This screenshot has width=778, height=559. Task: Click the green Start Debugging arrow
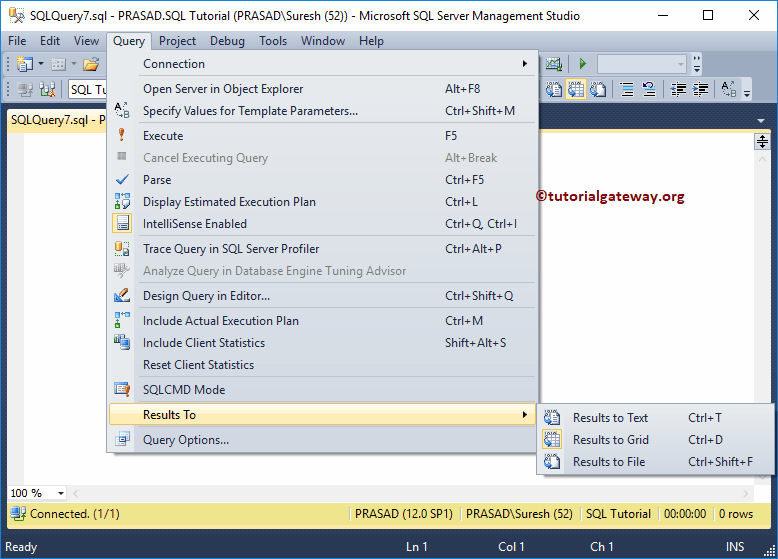[583, 63]
